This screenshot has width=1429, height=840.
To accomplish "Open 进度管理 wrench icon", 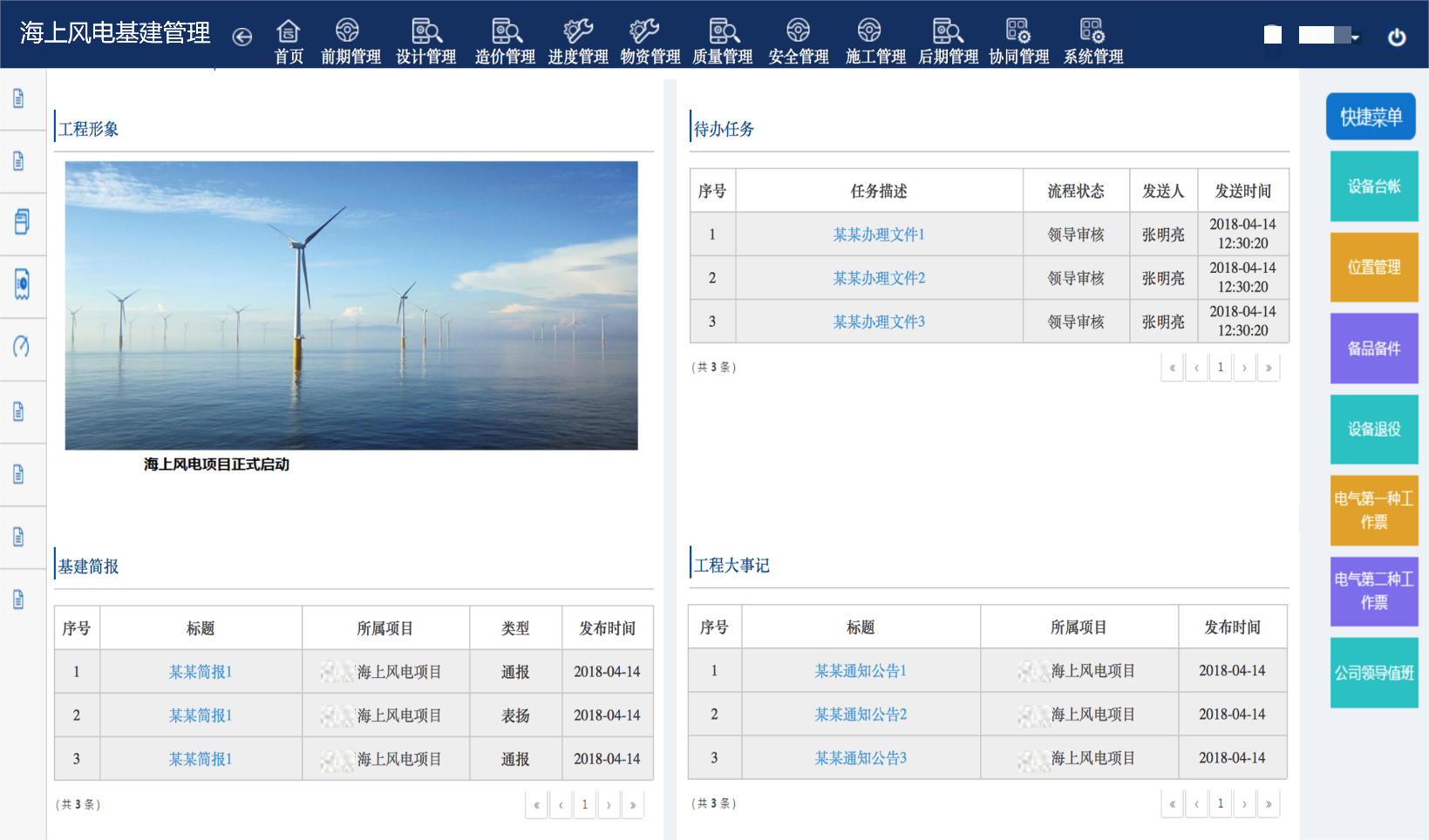I will coord(577,31).
